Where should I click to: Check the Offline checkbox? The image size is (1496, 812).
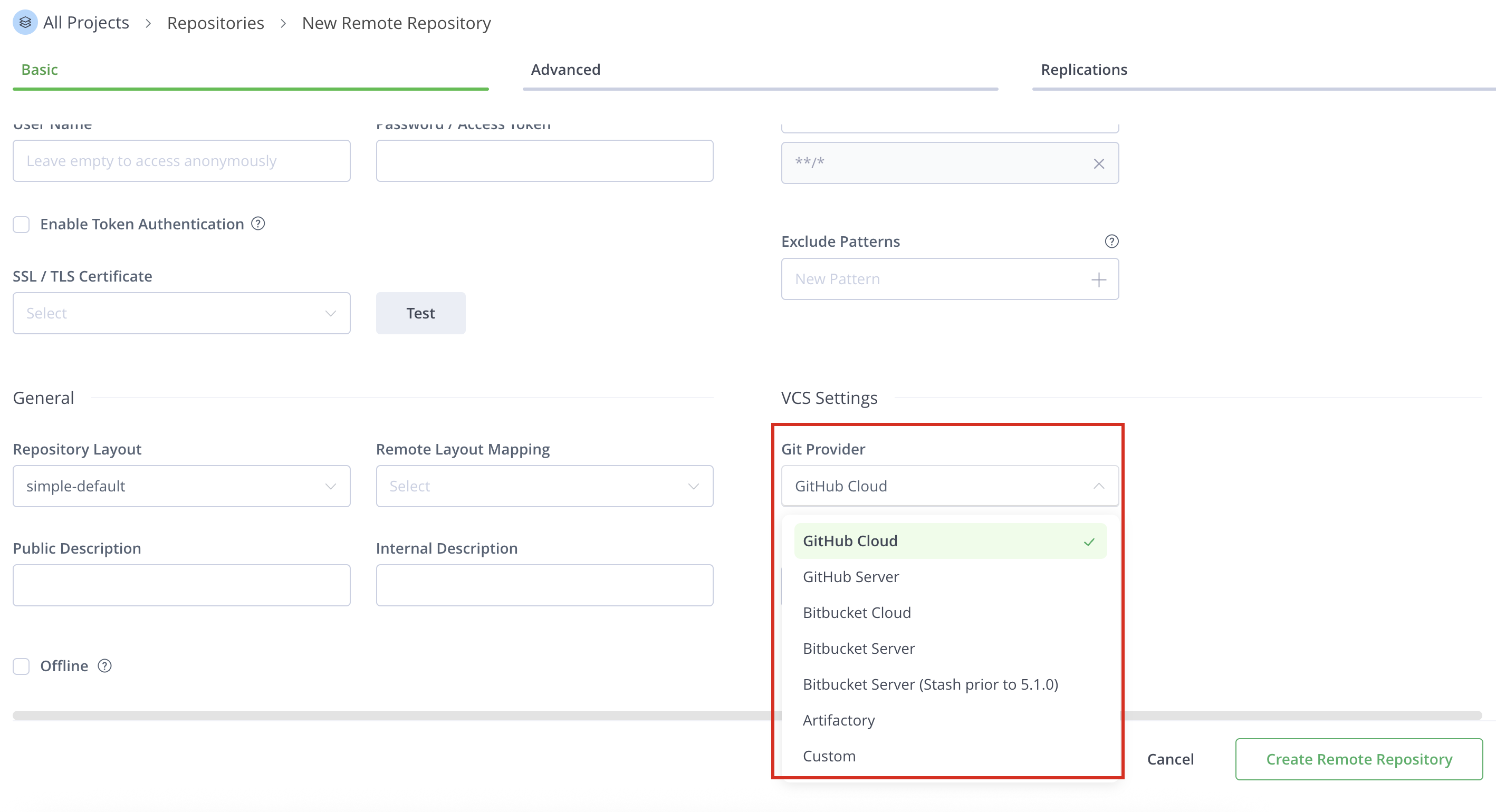(22, 666)
